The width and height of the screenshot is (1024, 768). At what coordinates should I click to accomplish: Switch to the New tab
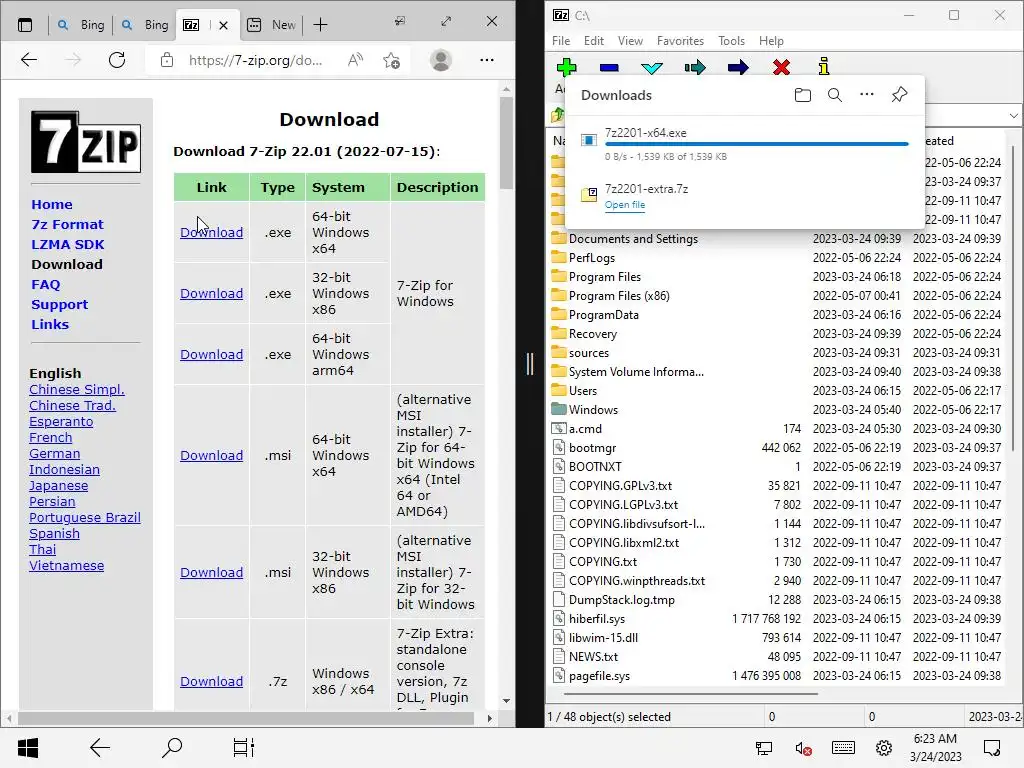click(272, 25)
